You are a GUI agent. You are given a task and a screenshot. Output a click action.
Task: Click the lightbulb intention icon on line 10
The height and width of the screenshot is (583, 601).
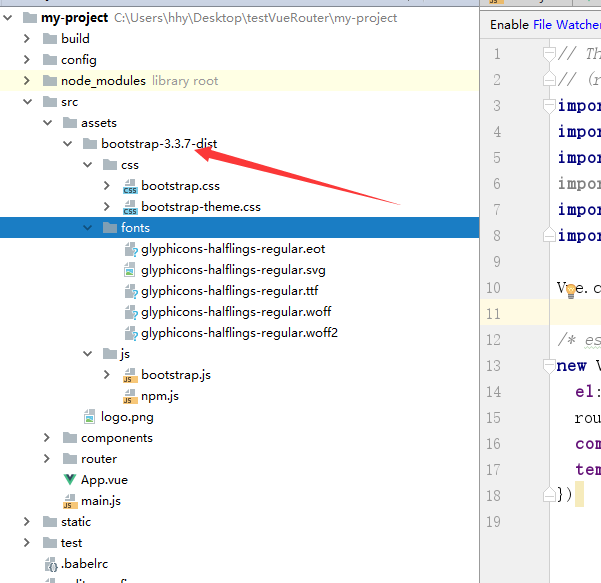(x=571, y=291)
